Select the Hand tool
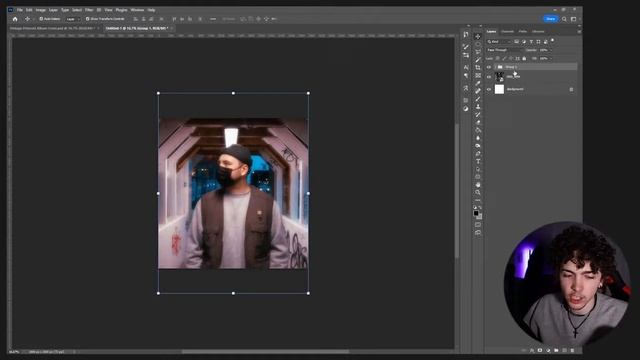 (478, 185)
